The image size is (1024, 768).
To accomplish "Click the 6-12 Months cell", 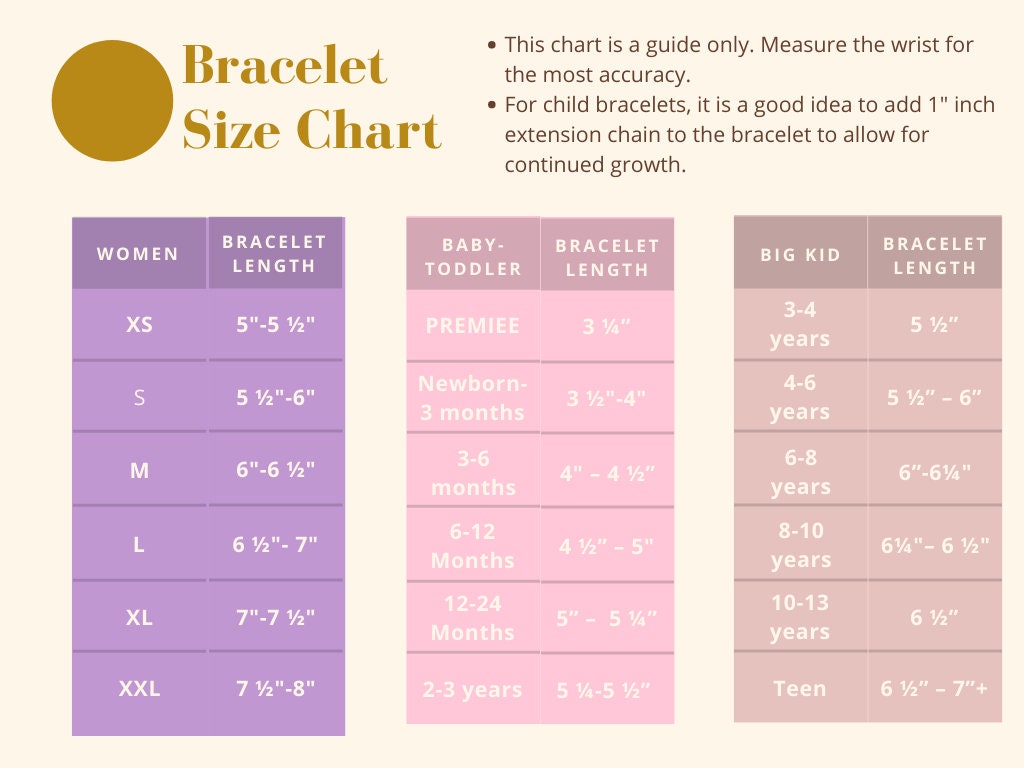I will click(472, 546).
